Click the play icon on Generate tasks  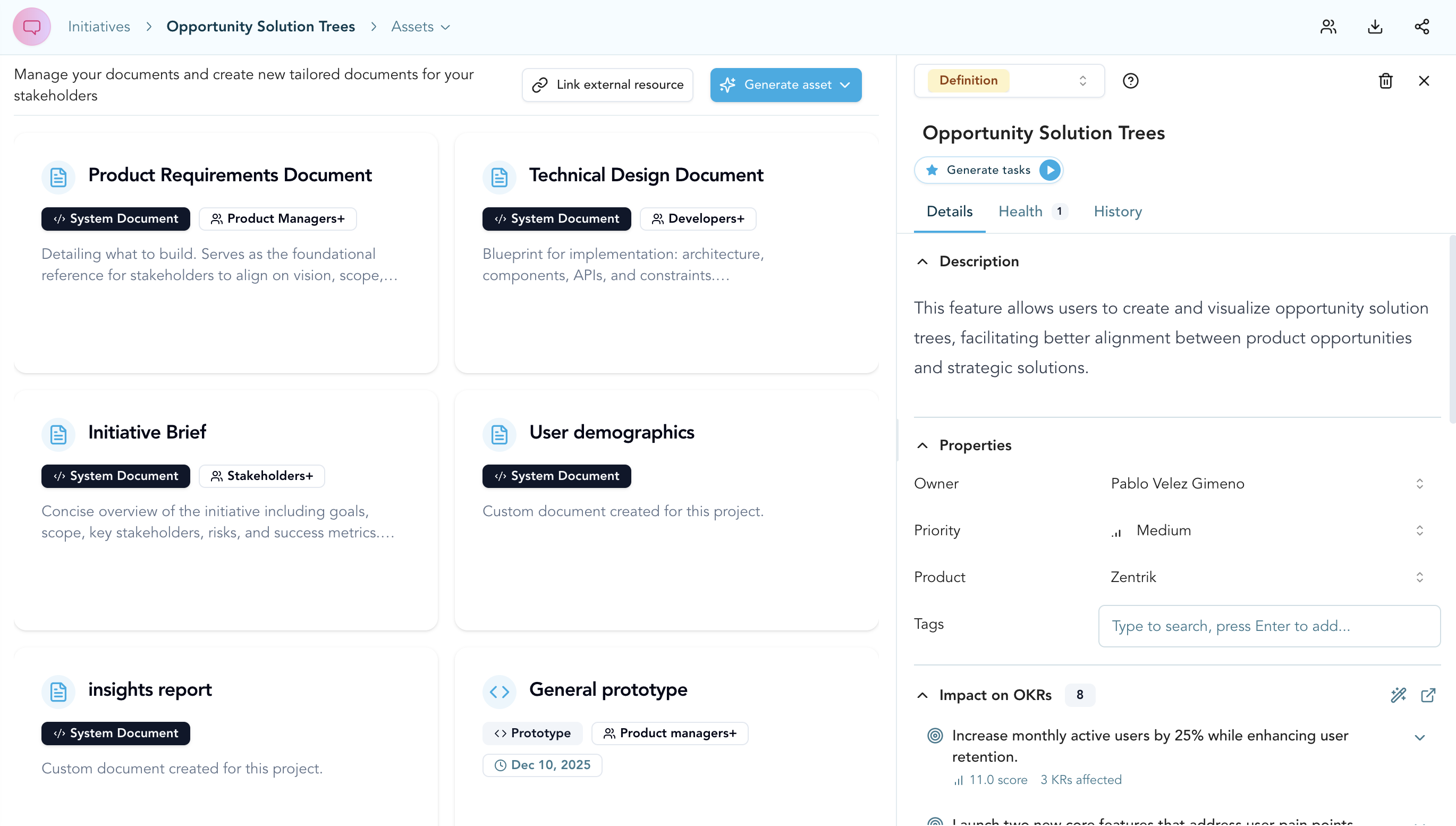[x=1050, y=170]
